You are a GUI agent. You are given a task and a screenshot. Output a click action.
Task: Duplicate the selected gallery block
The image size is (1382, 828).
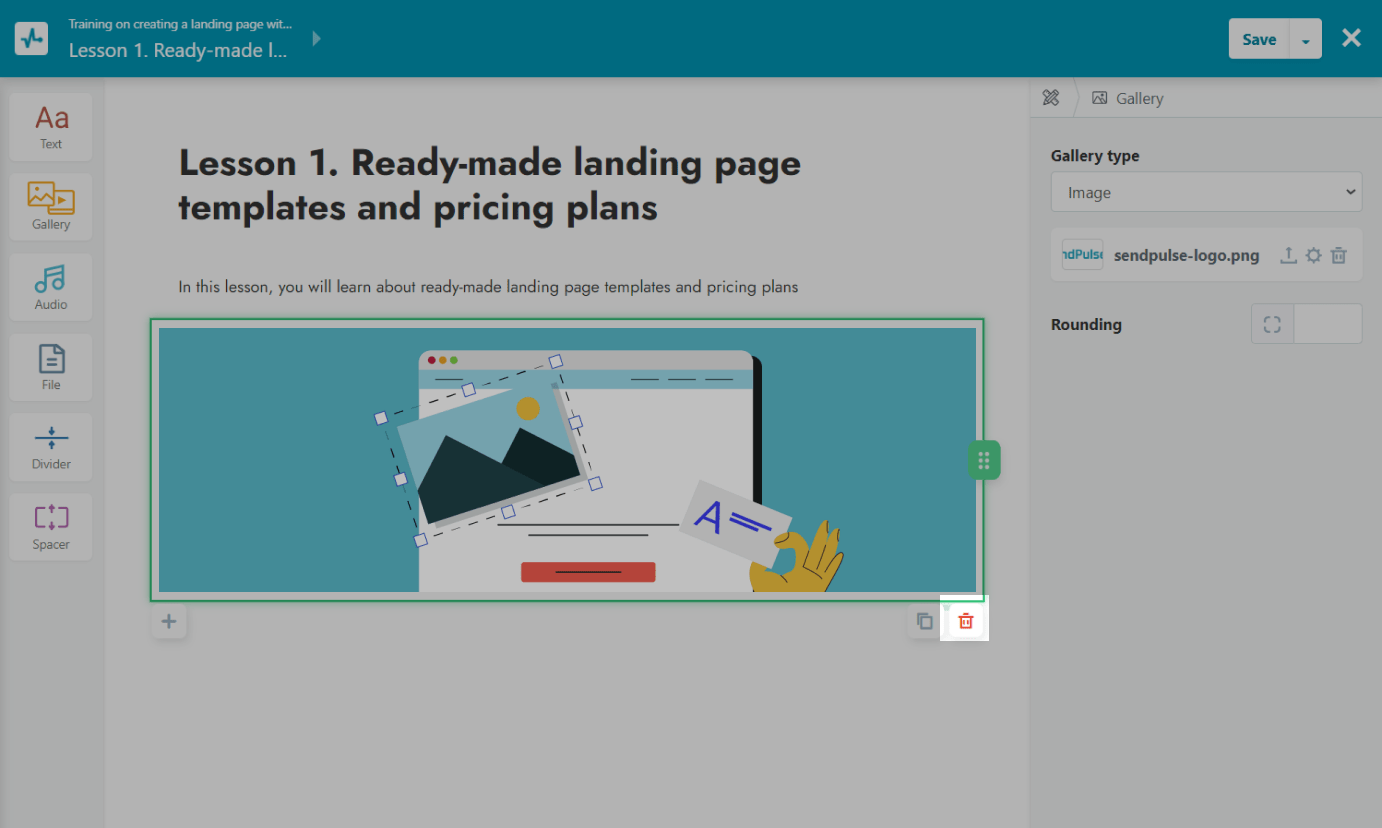[x=925, y=621]
